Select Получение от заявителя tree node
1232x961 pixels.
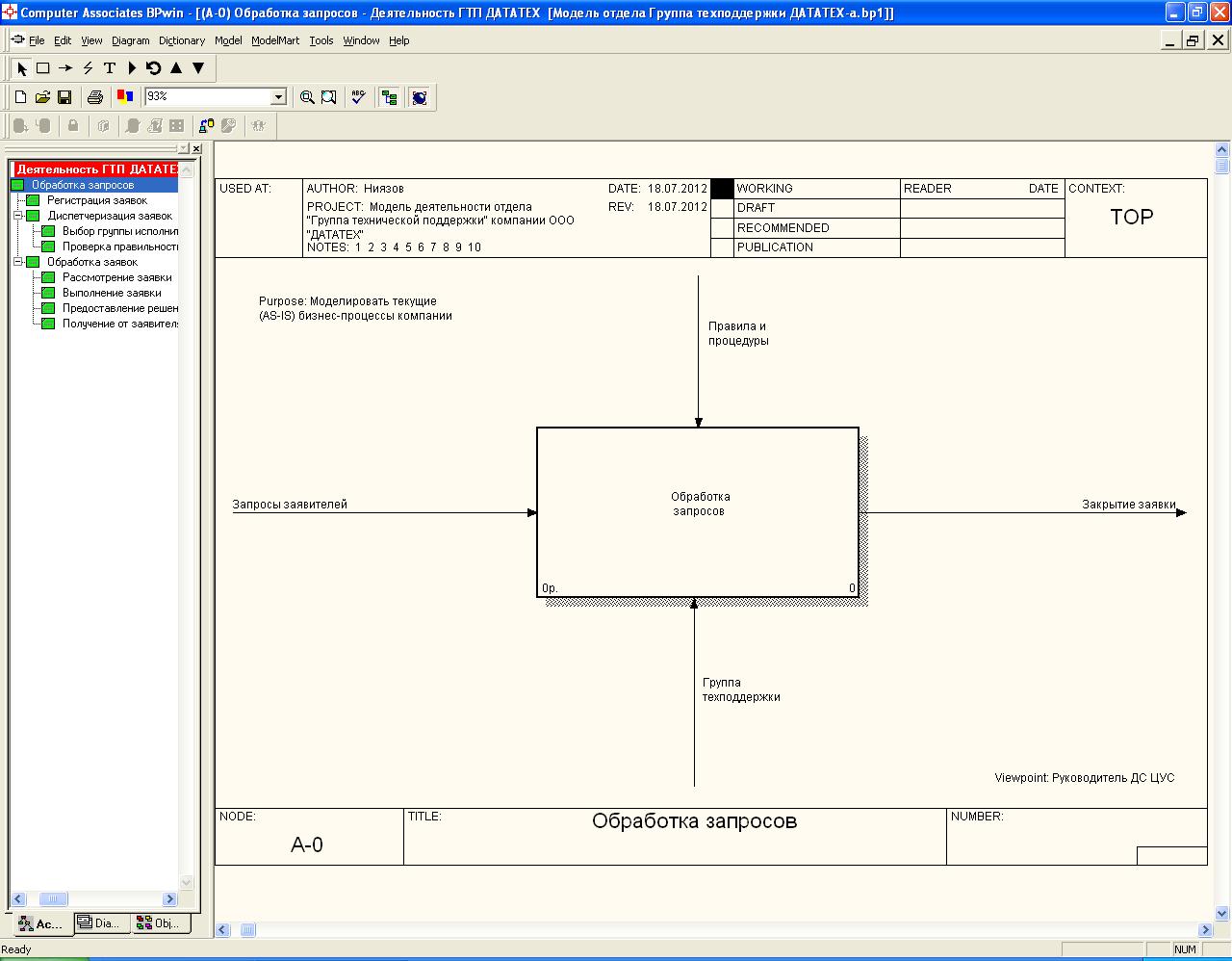coord(119,324)
